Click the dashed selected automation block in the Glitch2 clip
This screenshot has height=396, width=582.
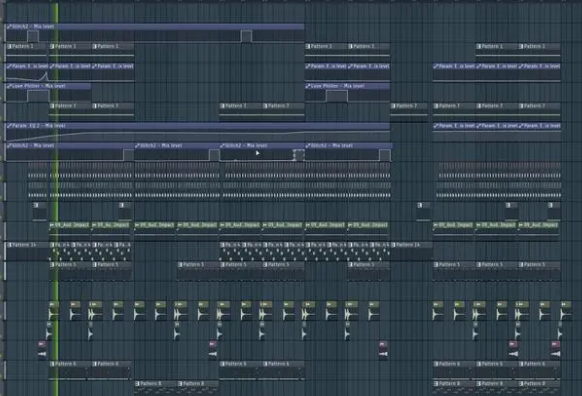[299, 155]
